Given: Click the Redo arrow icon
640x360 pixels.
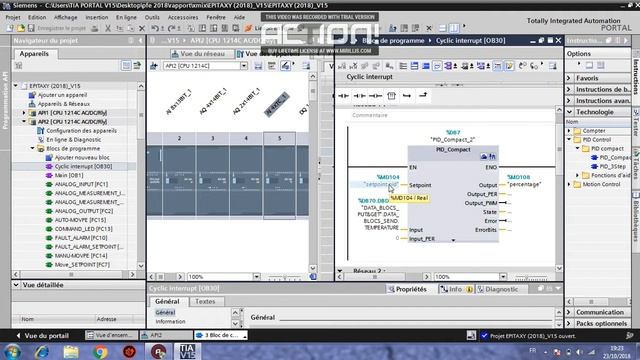Looking at the screenshot, I should click(x=172, y=28).
